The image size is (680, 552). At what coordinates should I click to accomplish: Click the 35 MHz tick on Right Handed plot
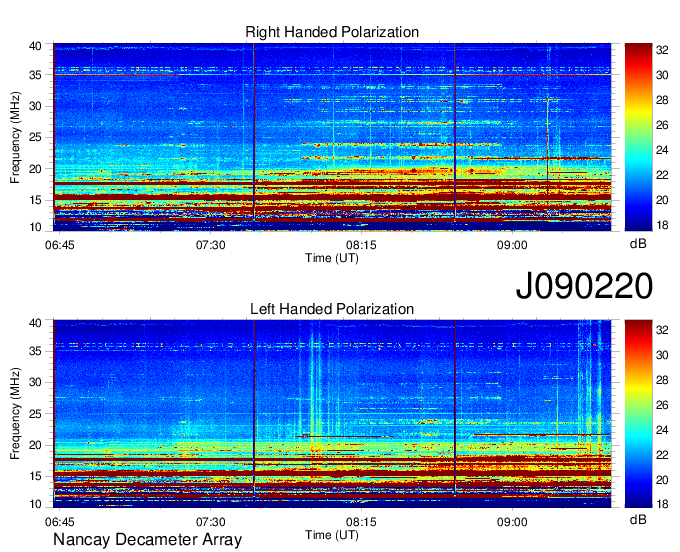(x=36, y=75)
